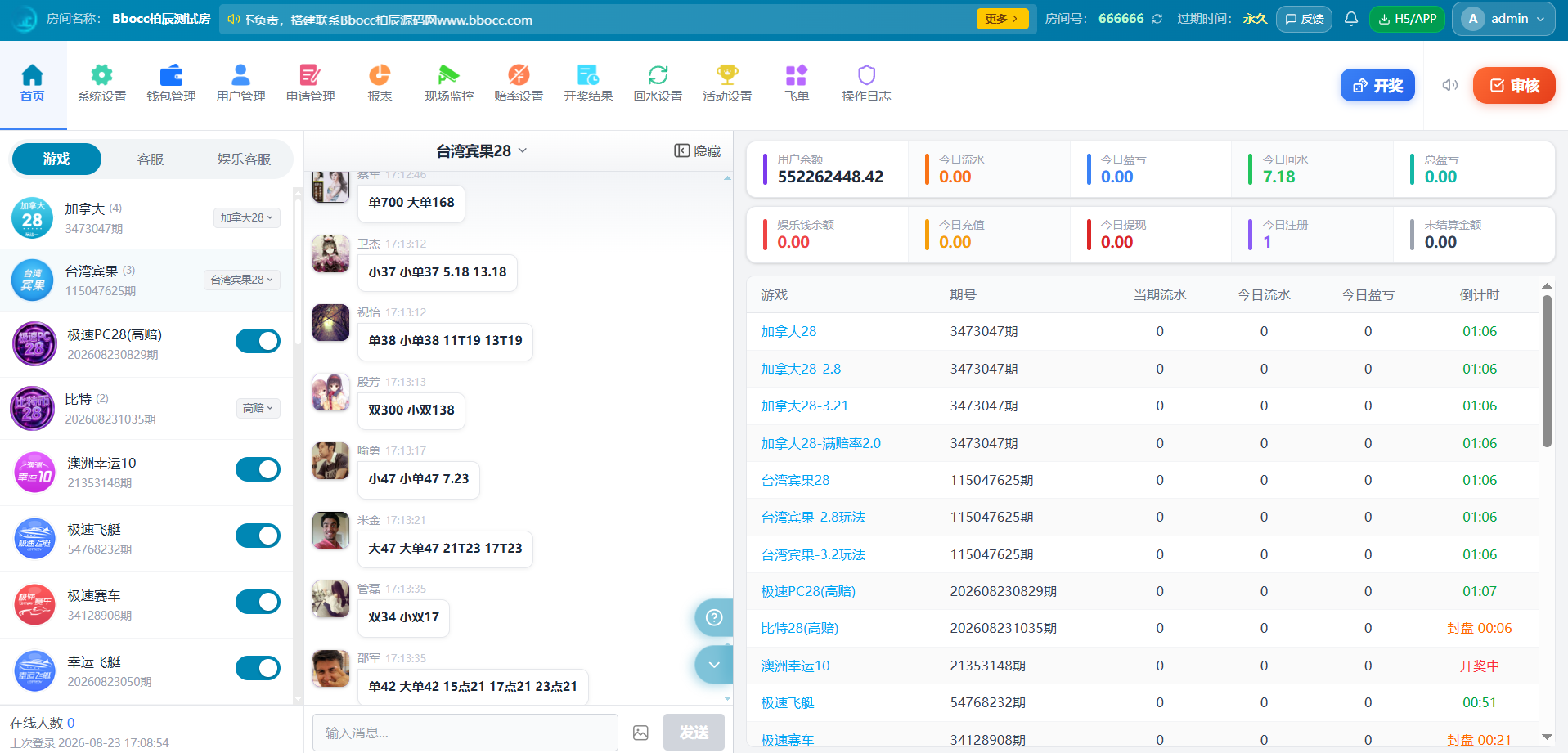
Task: Open the 加拿大28 dropdown
Action: click(247, 217)
